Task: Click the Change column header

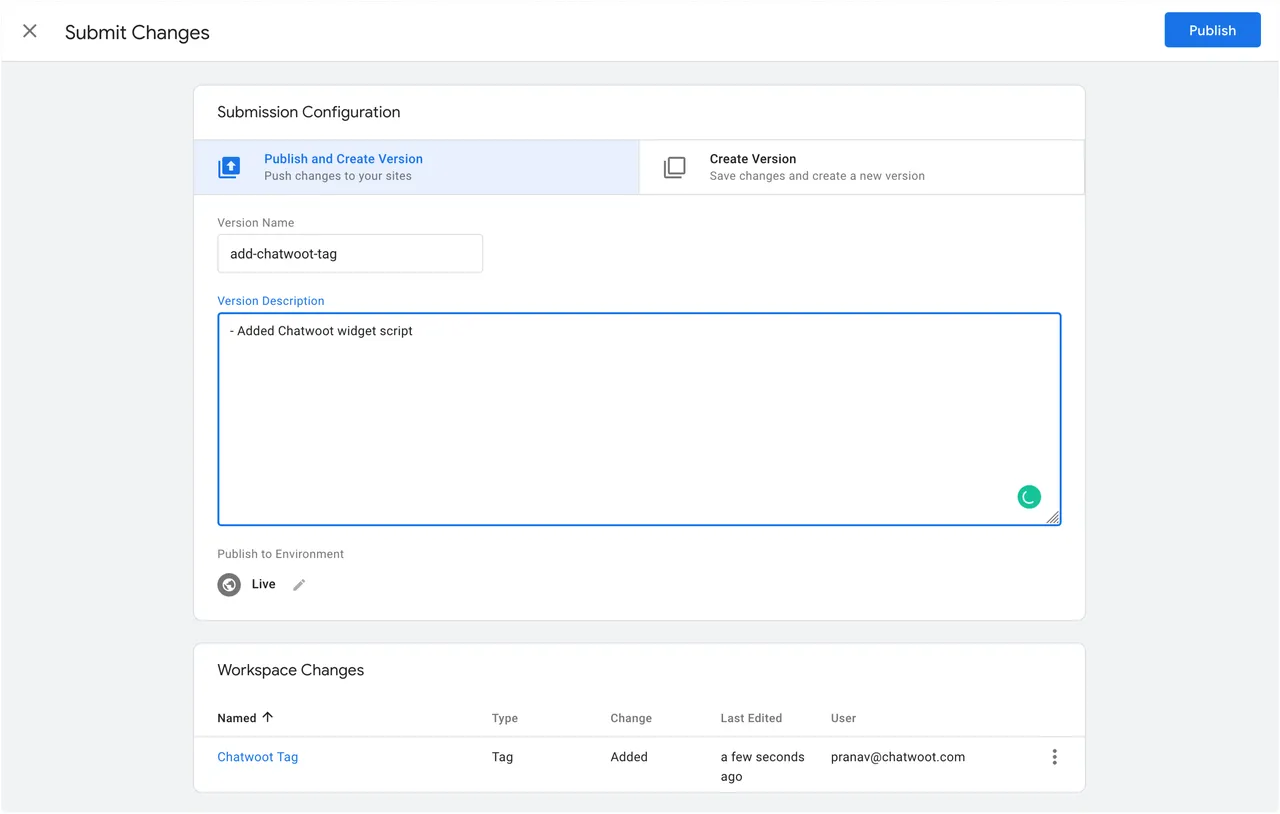Action: click(631, 718)
